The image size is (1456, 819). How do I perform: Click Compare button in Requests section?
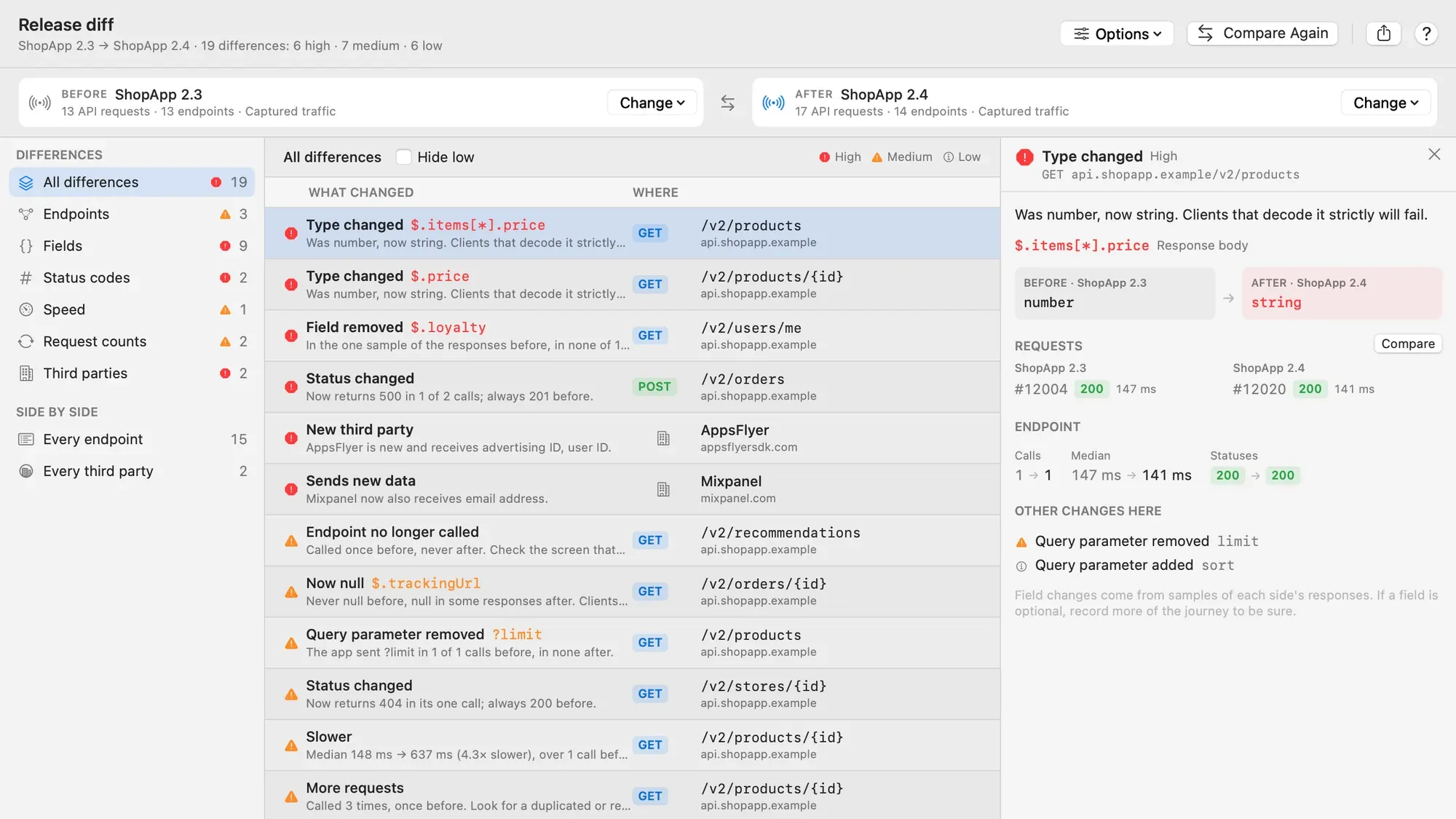[x=1407, y=344]
